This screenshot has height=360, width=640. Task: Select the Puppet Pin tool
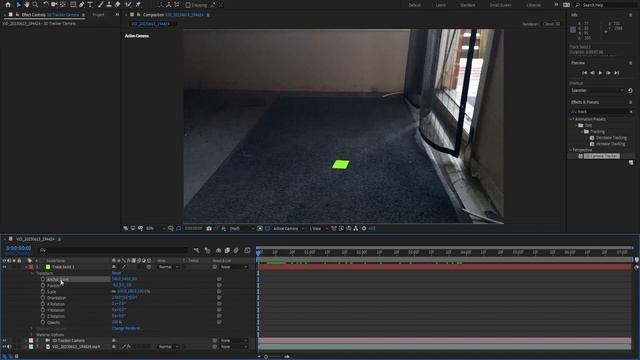pos(138,4)
